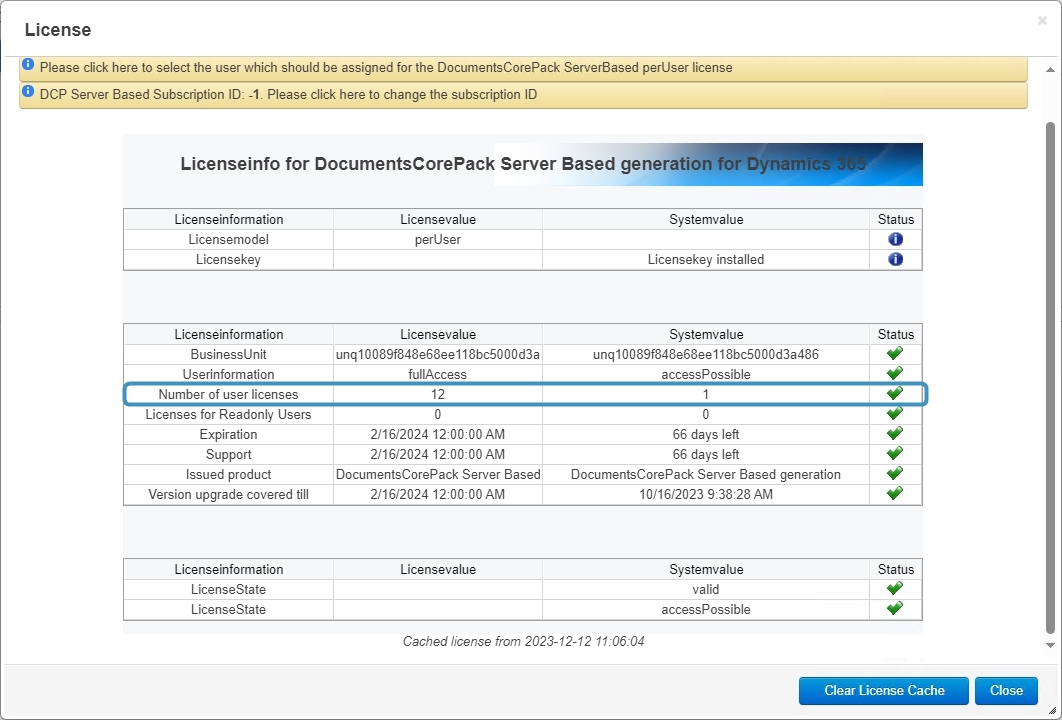Click 'Licenses for Readonly Users' label
Image resolution: width=1062 pixels, height=720 pixels.
coord(228,415)
